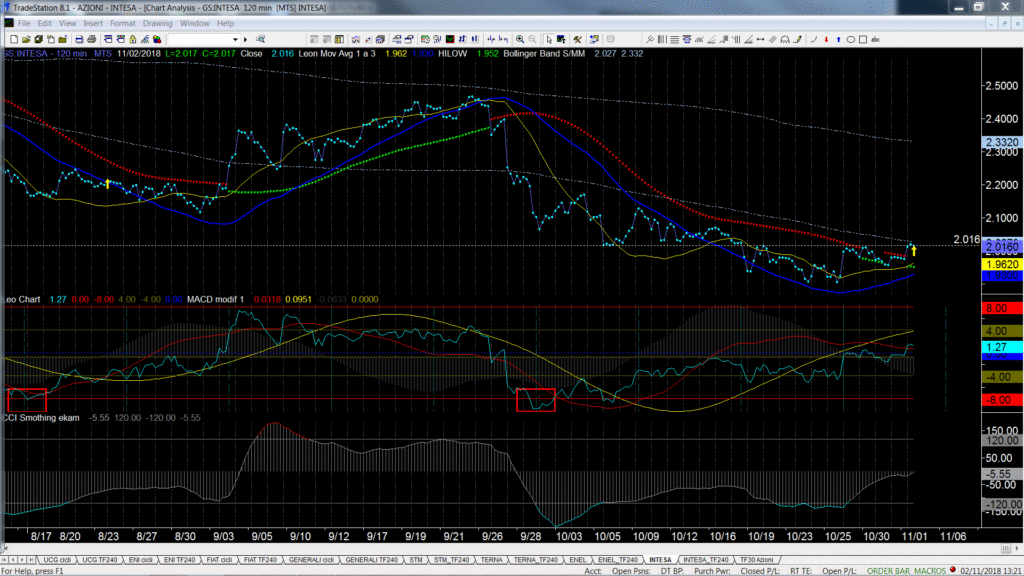Open the Drawing menu

[157, 24]
